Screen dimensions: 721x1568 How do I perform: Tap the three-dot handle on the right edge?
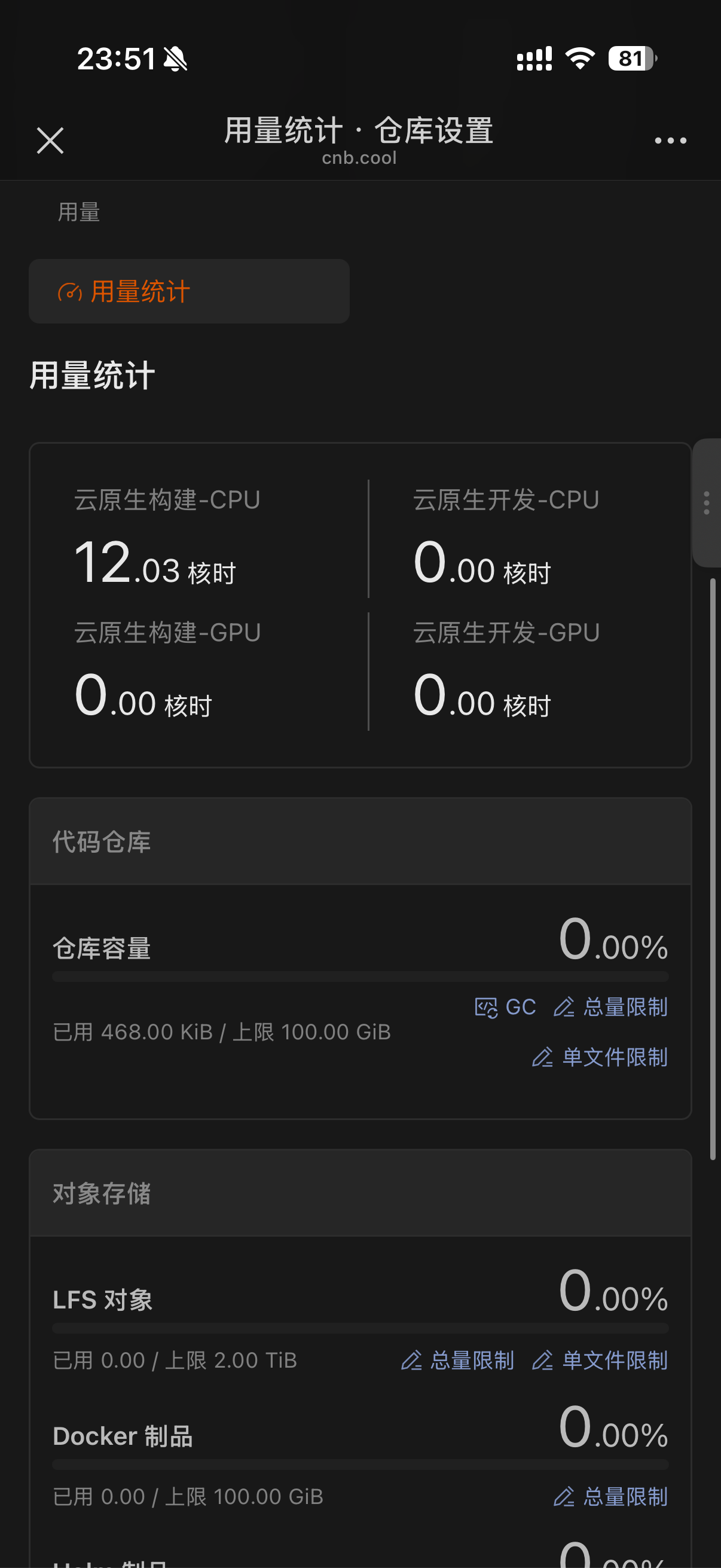click(707, 503)
